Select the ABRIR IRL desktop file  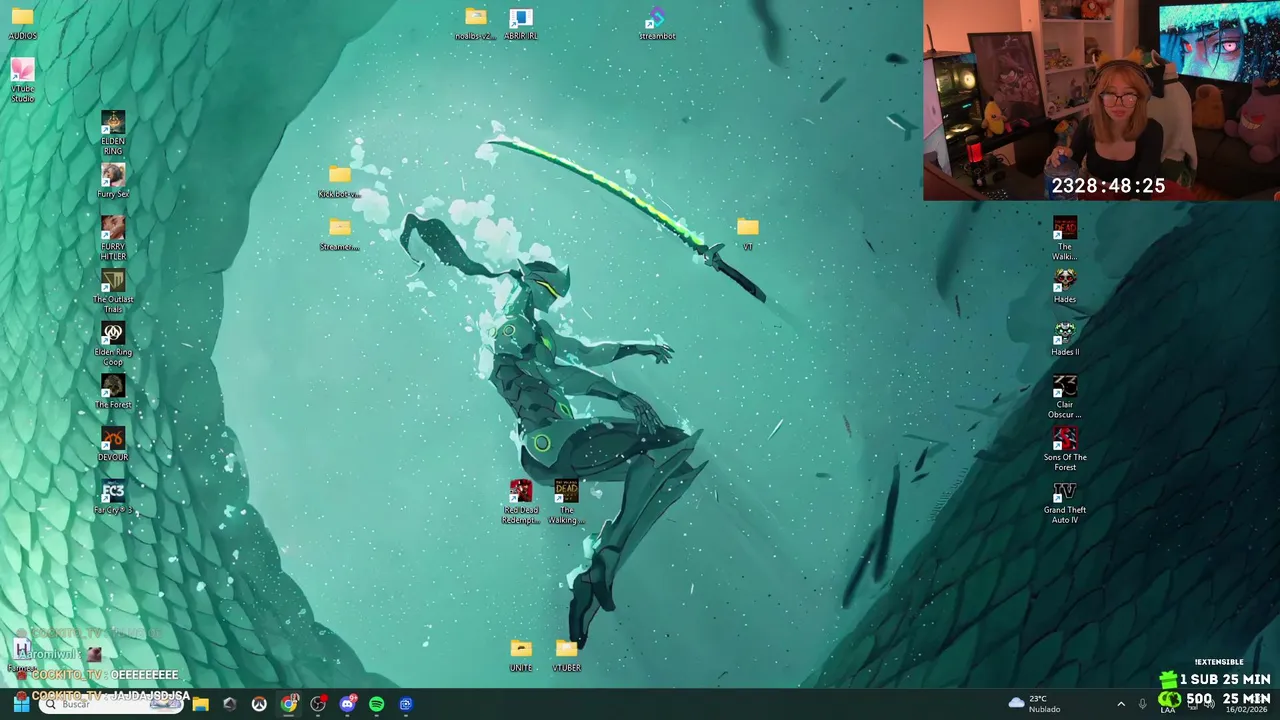tap(521, 23)
